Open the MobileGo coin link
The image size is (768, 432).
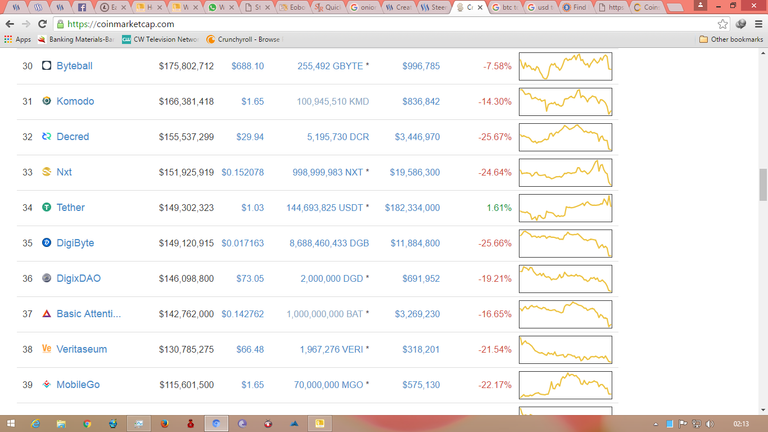78,384
